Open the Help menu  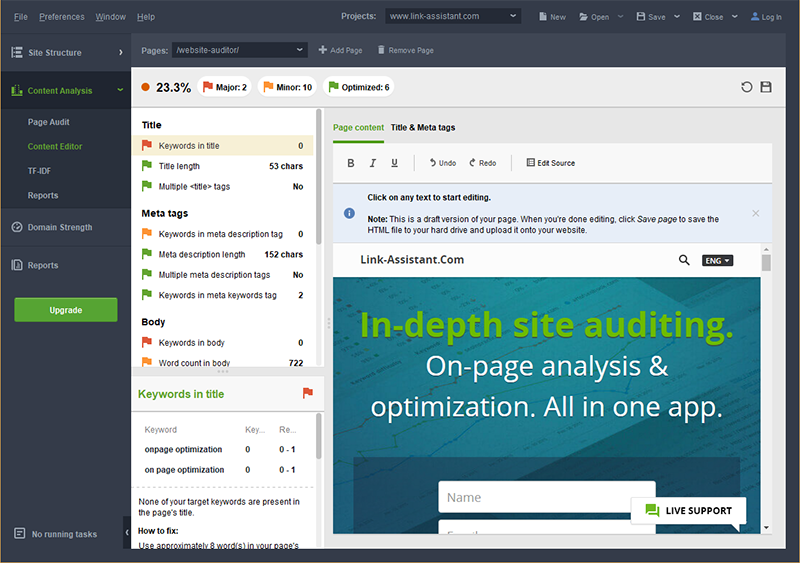145,17
